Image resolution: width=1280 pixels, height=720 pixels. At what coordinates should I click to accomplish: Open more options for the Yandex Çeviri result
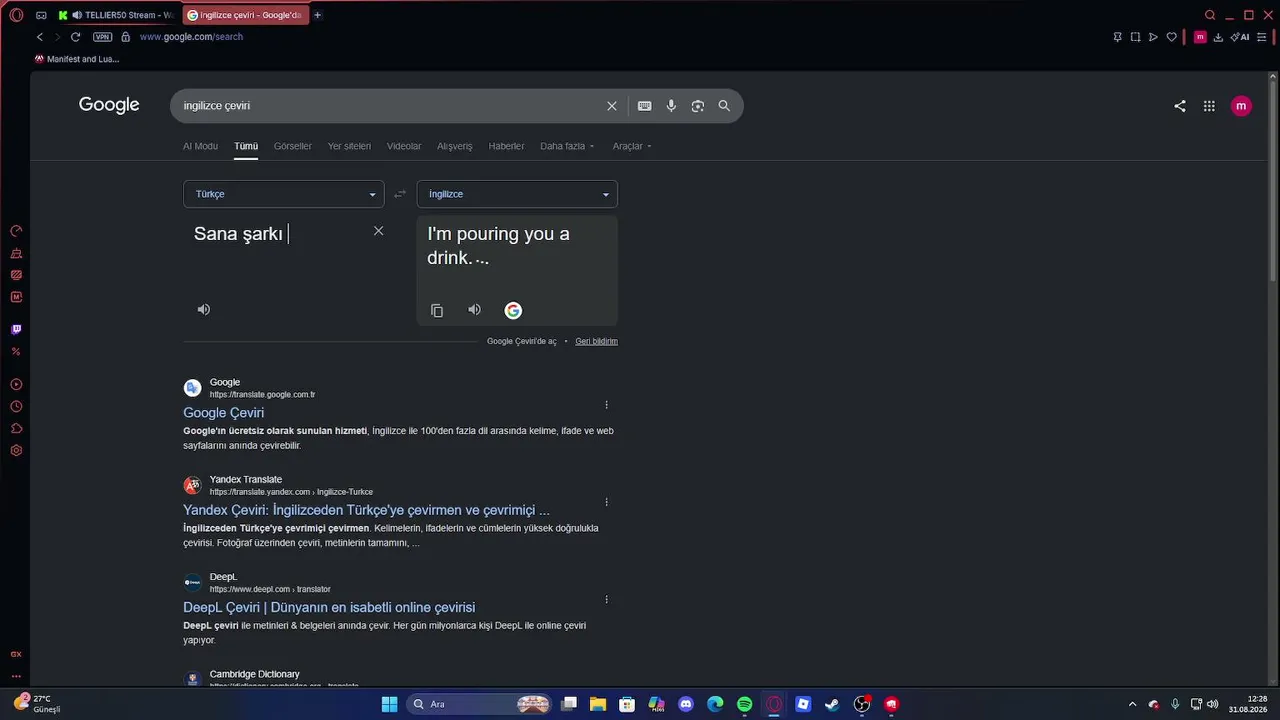coord(606,502)
